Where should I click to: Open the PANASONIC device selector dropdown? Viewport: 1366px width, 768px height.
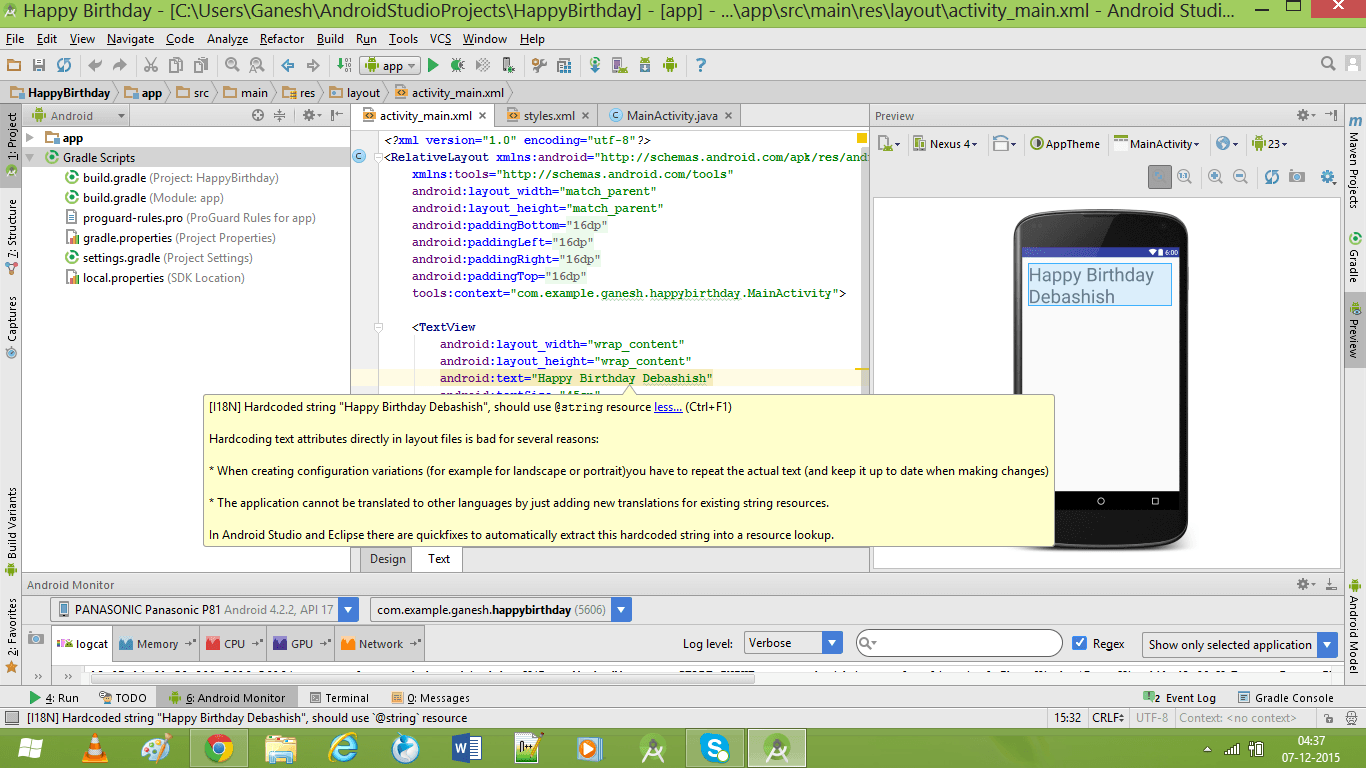click(348, 610)
